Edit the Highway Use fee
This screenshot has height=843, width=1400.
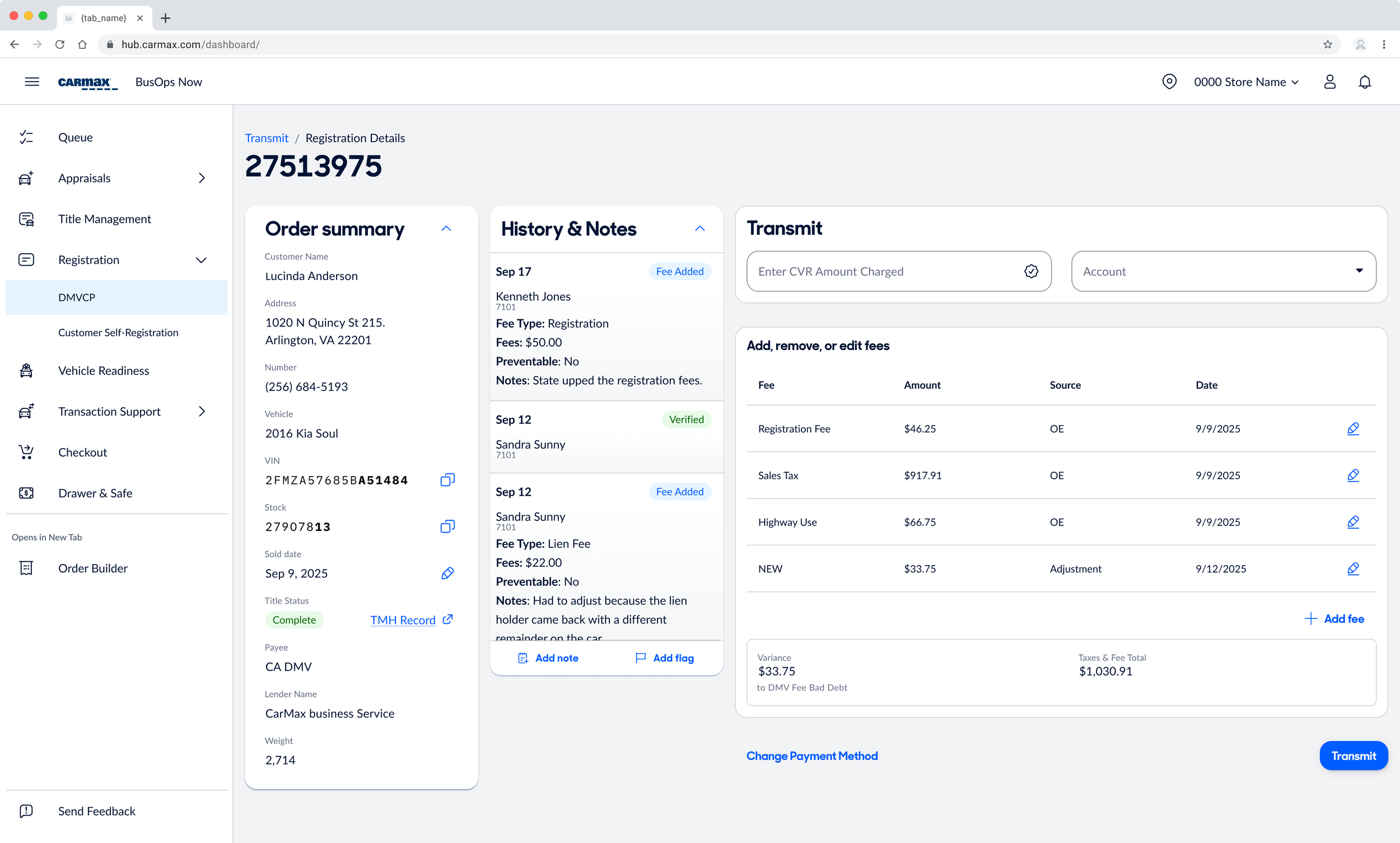click(x=1352, y=521)
